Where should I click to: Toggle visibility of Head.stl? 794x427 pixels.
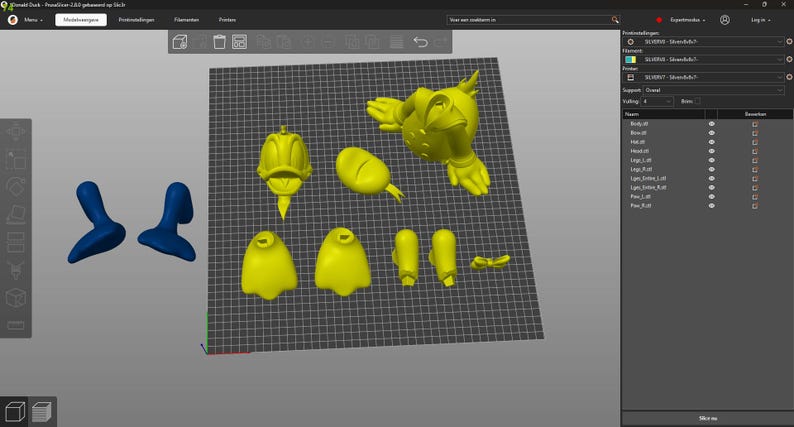point(711,151)
